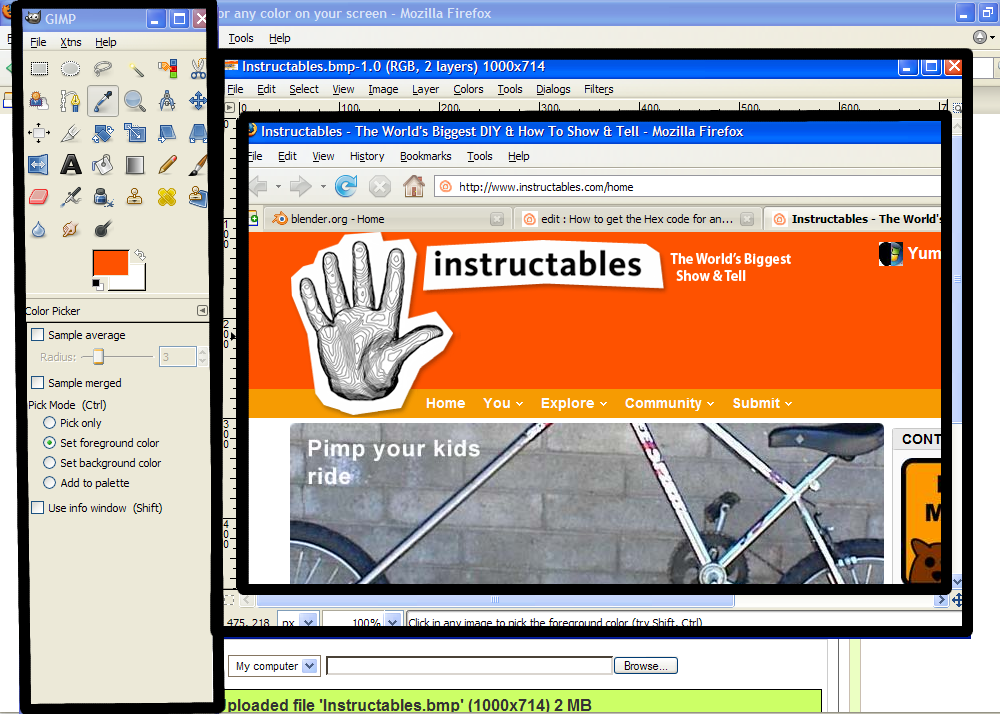This screenshot has height=714, width=1000.
Task: Open the px unit dropdown in status bar
Action: [309, 622]
